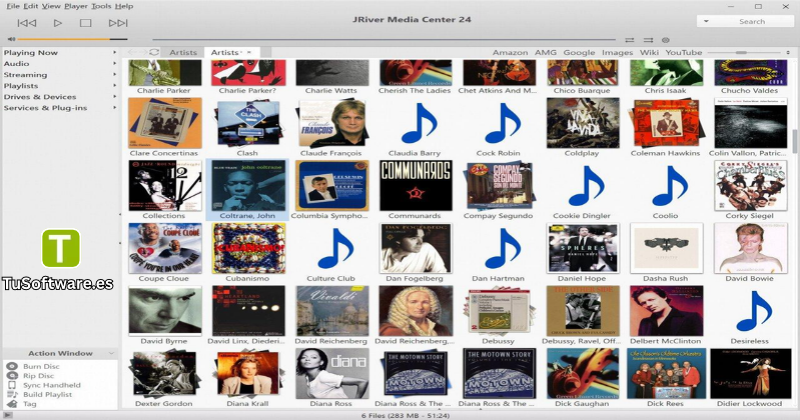The width and height of the screenshot is (800, 420).
Task: Select the Culture Club music note icon
Action: [x=335, y=249]
